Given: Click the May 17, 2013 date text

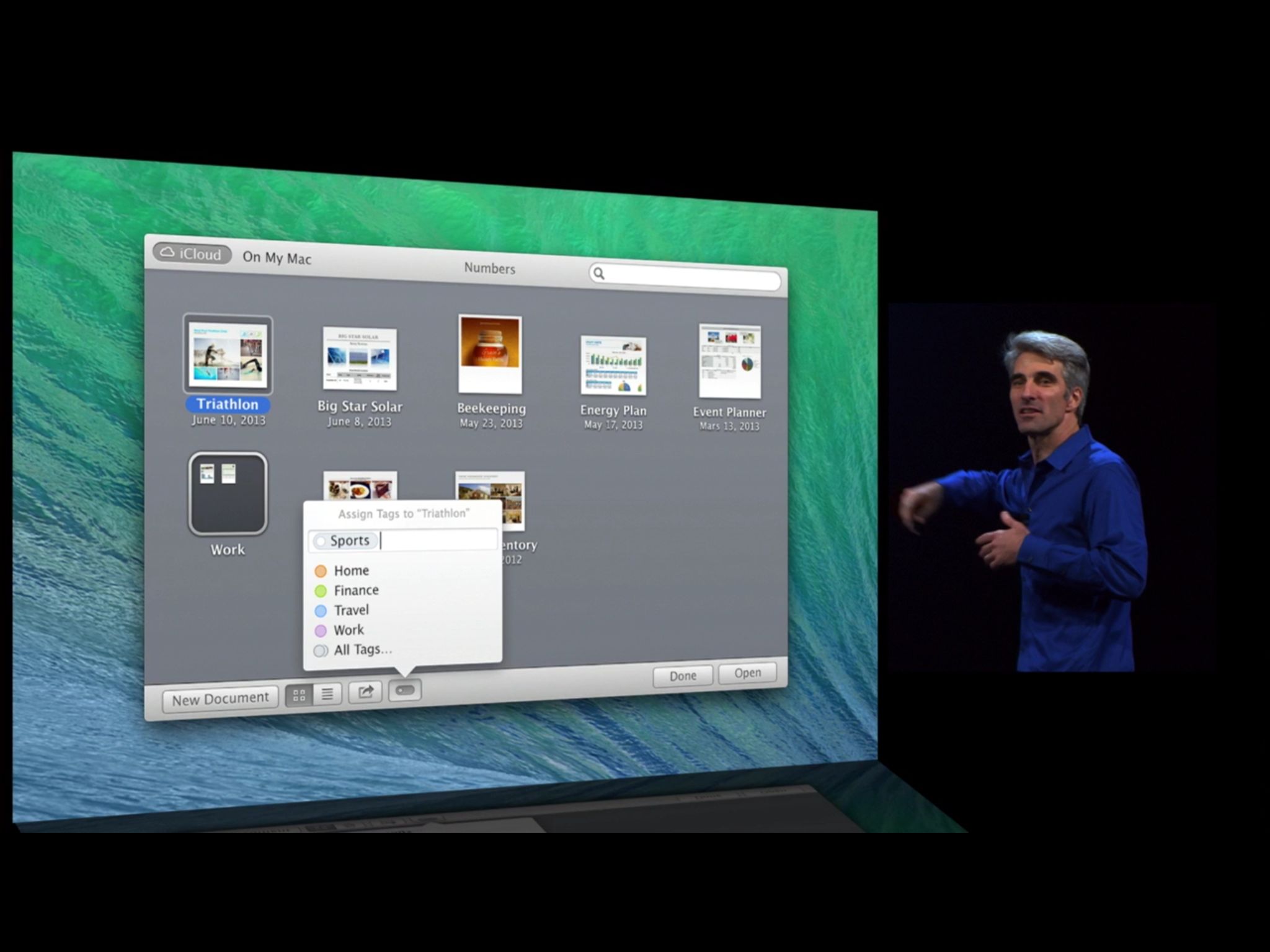Looking at the screenshot, I should [613, 425].
